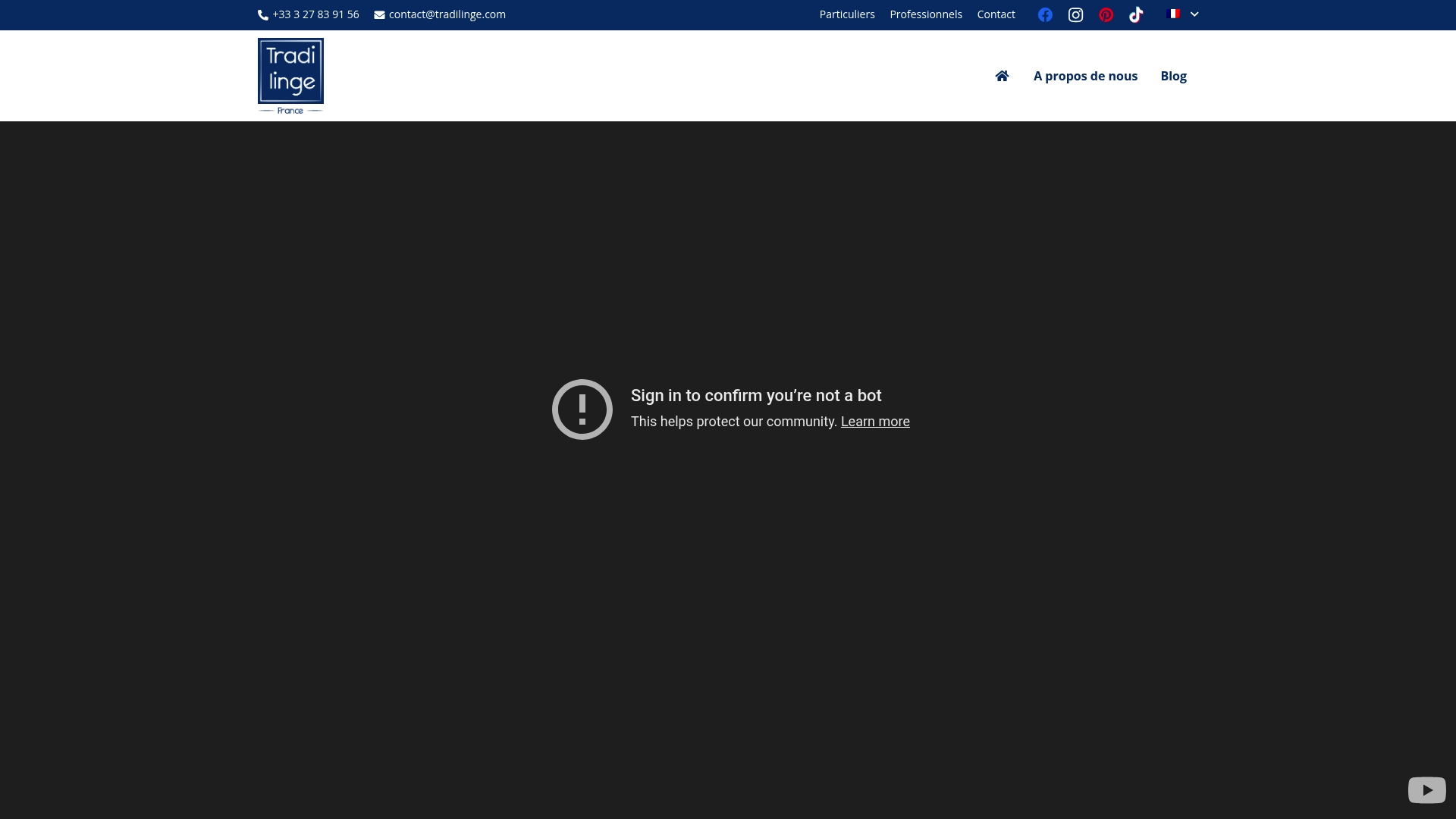Open the Blog section

click(1173, 76)
